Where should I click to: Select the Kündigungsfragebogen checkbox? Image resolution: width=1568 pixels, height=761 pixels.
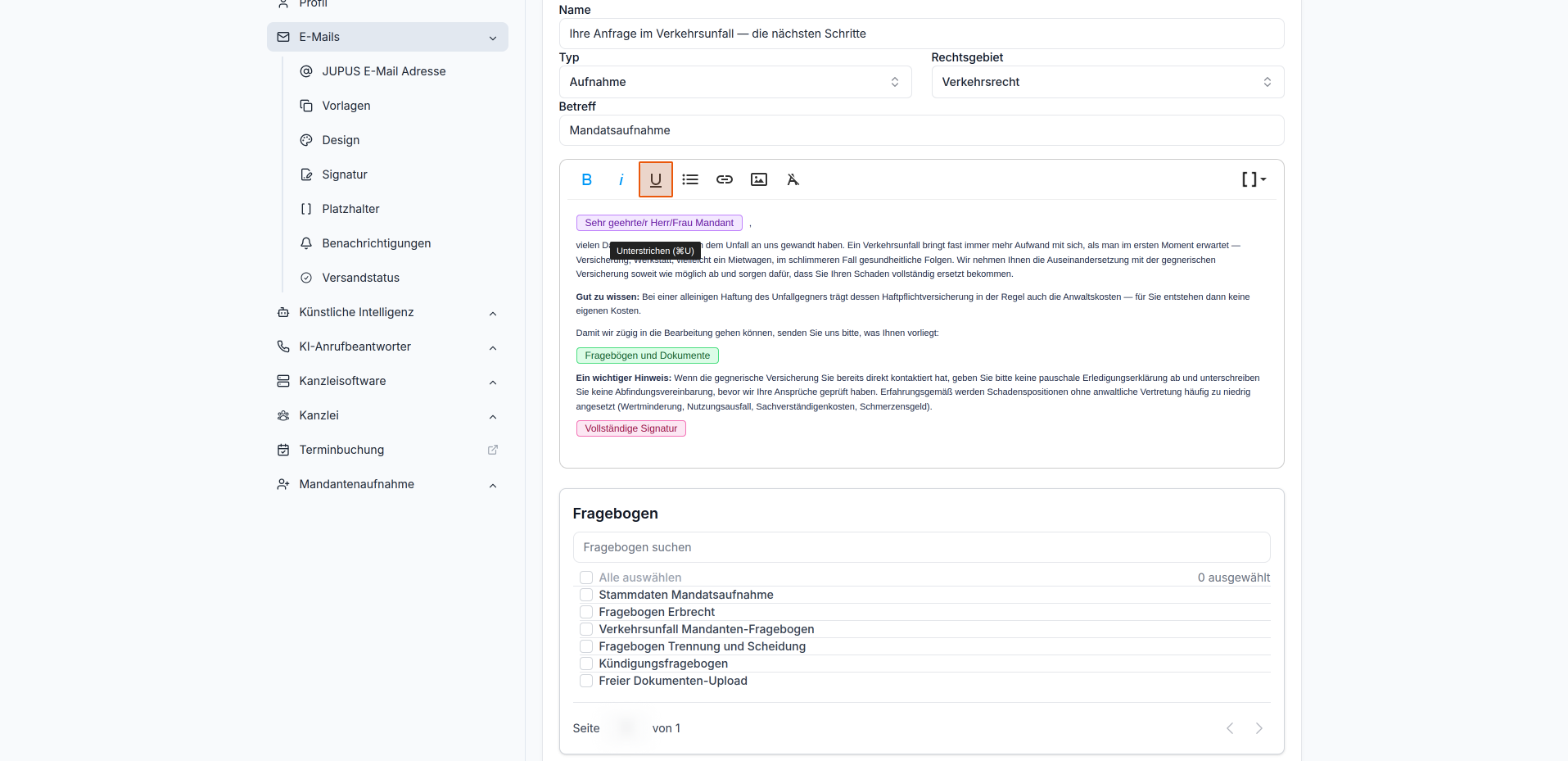[x=586, y=664]
